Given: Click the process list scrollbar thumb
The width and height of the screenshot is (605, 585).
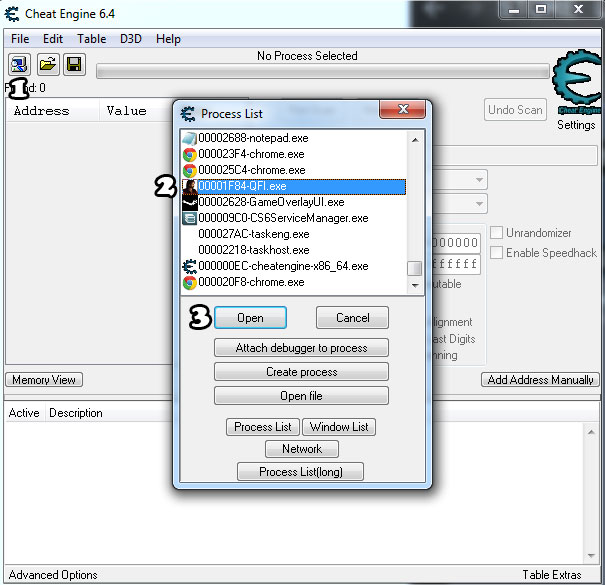Looking at the screenshot, I should (x=415, y=269).
